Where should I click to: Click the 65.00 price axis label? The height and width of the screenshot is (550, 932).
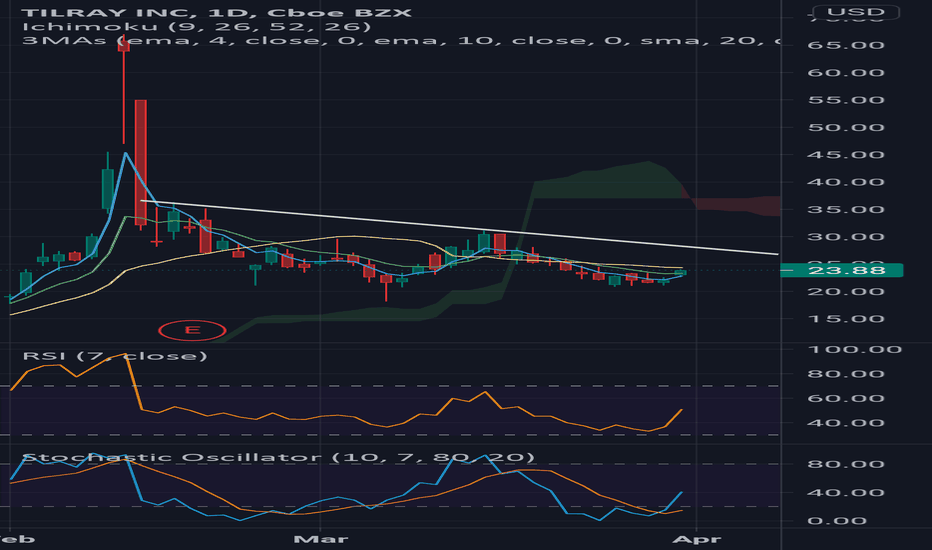[x=846, y=45]
